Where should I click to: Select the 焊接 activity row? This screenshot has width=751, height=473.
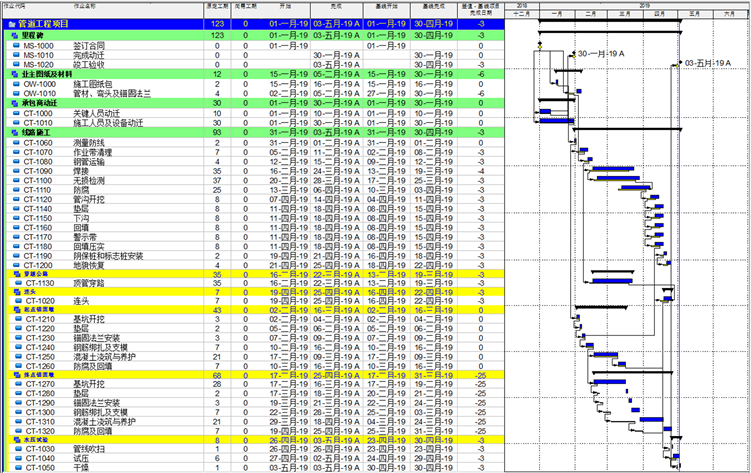click(83, 170)
